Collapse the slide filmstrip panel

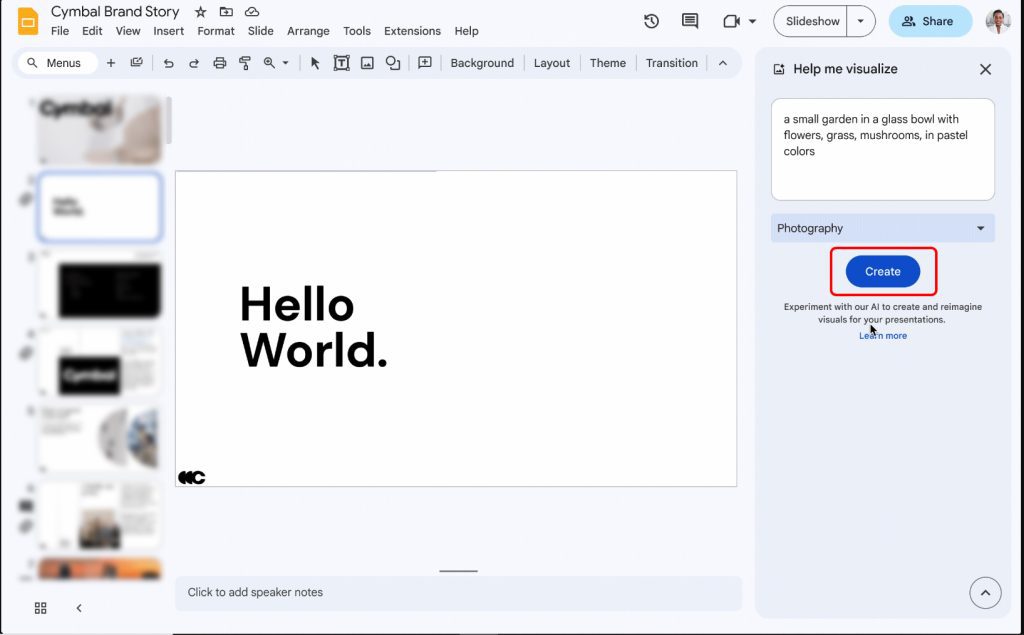click(79, 608)
